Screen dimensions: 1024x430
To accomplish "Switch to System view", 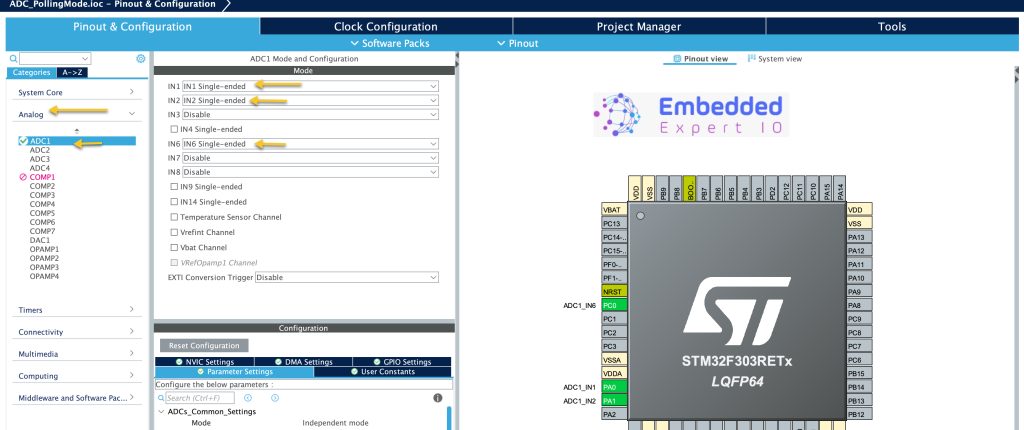I will (775, 59).
